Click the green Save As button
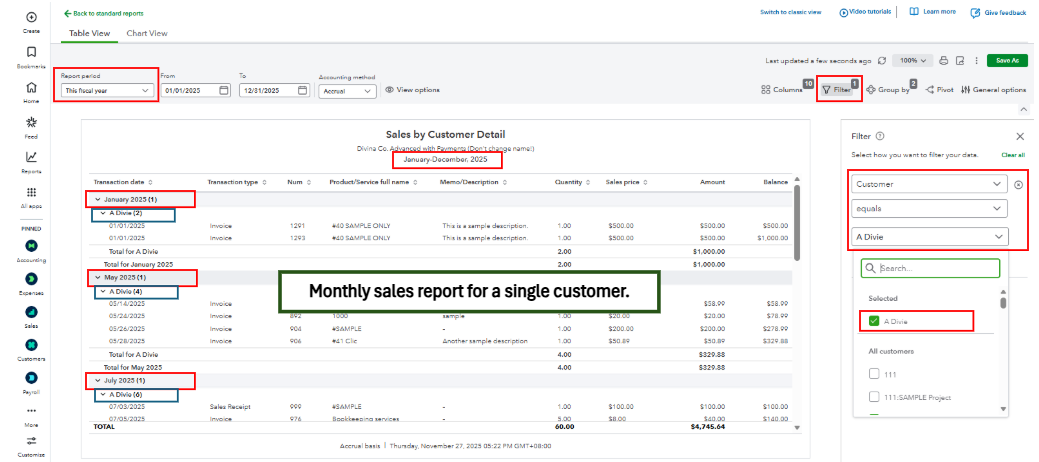Screen dimensions: 1039x462 pyautogui.click(x=1007, y=60)
